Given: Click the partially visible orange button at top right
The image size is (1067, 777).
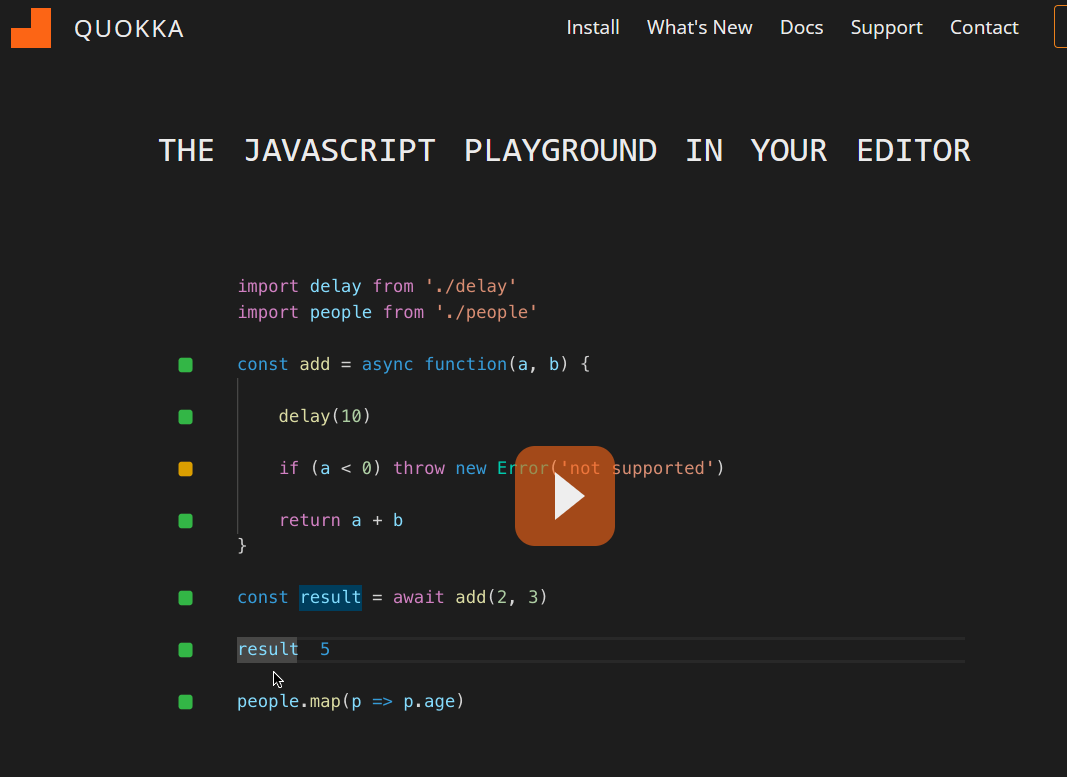Looking at the screenshot, I should click(1062, 27).
